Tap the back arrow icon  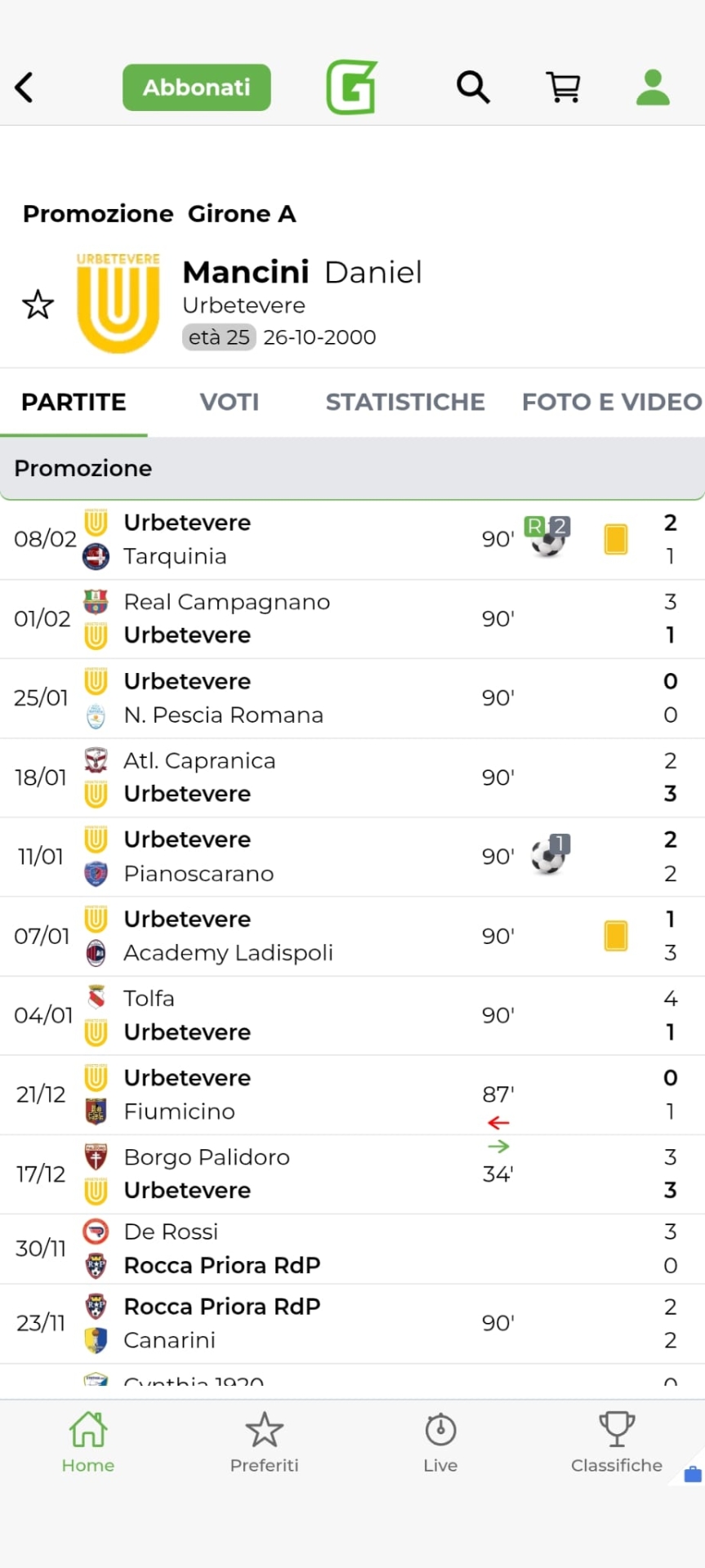coord(25,87)
